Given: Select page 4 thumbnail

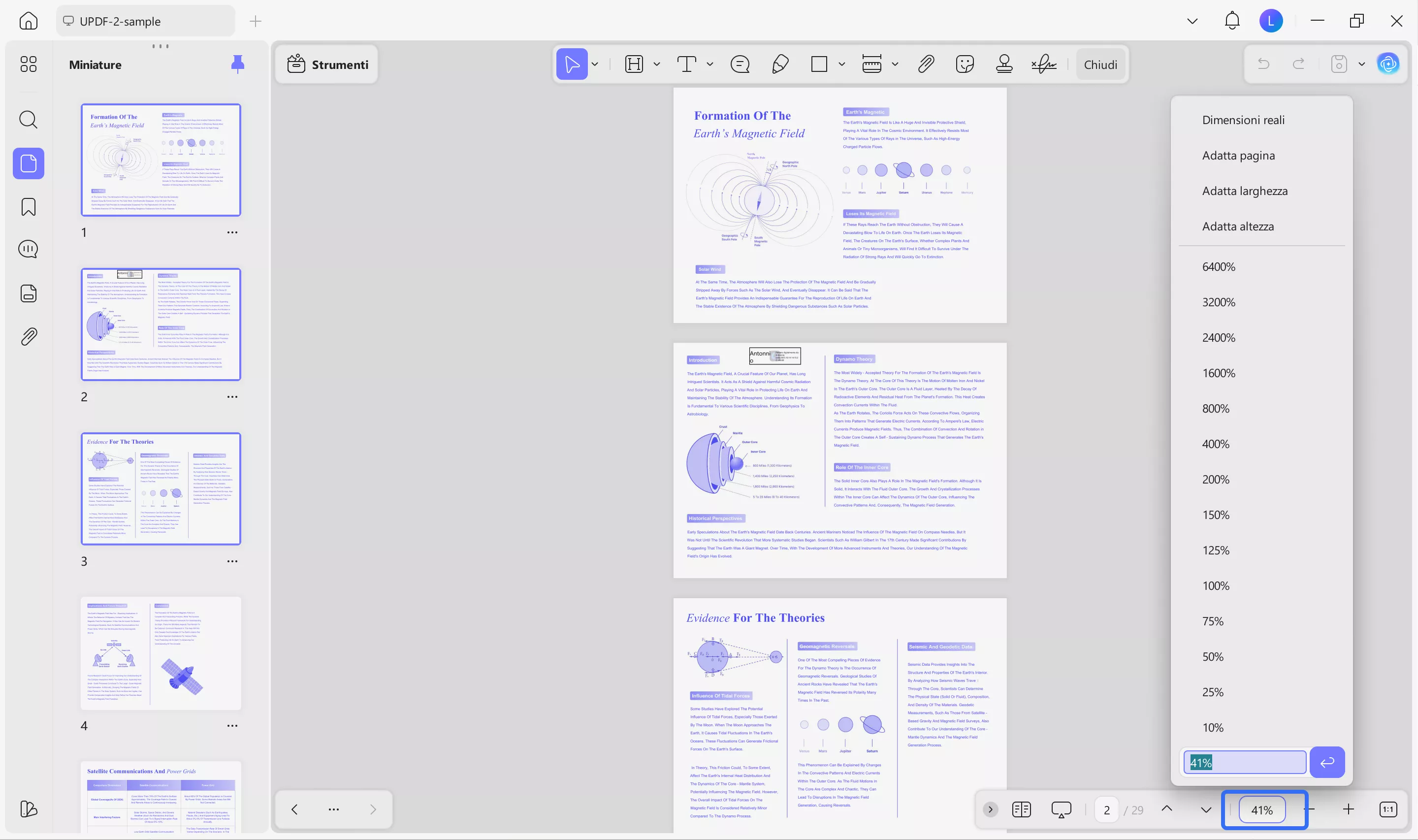Looking at the screenshot, I should [x=161, y=652].
